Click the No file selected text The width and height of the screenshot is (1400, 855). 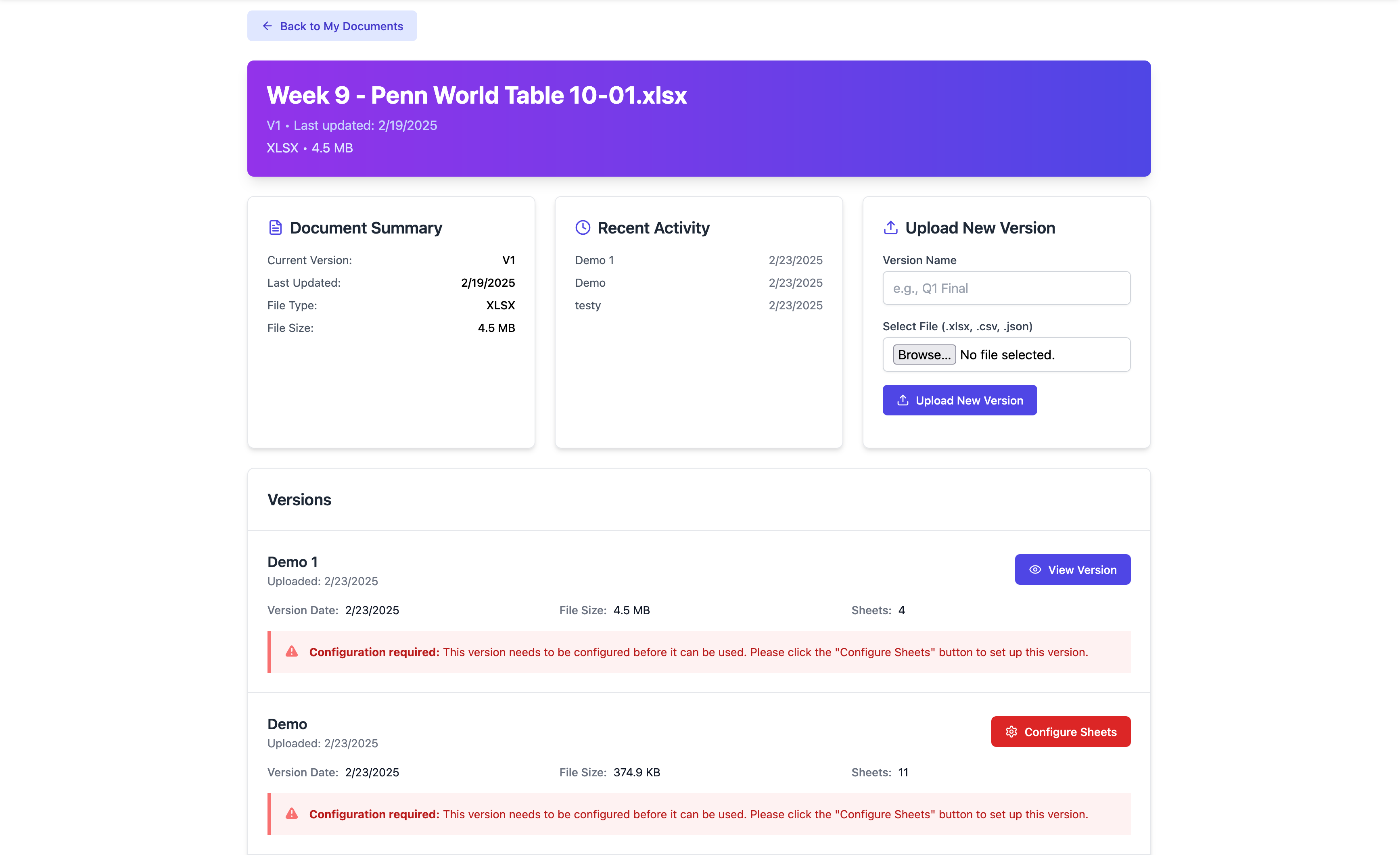coord(1007,355)
